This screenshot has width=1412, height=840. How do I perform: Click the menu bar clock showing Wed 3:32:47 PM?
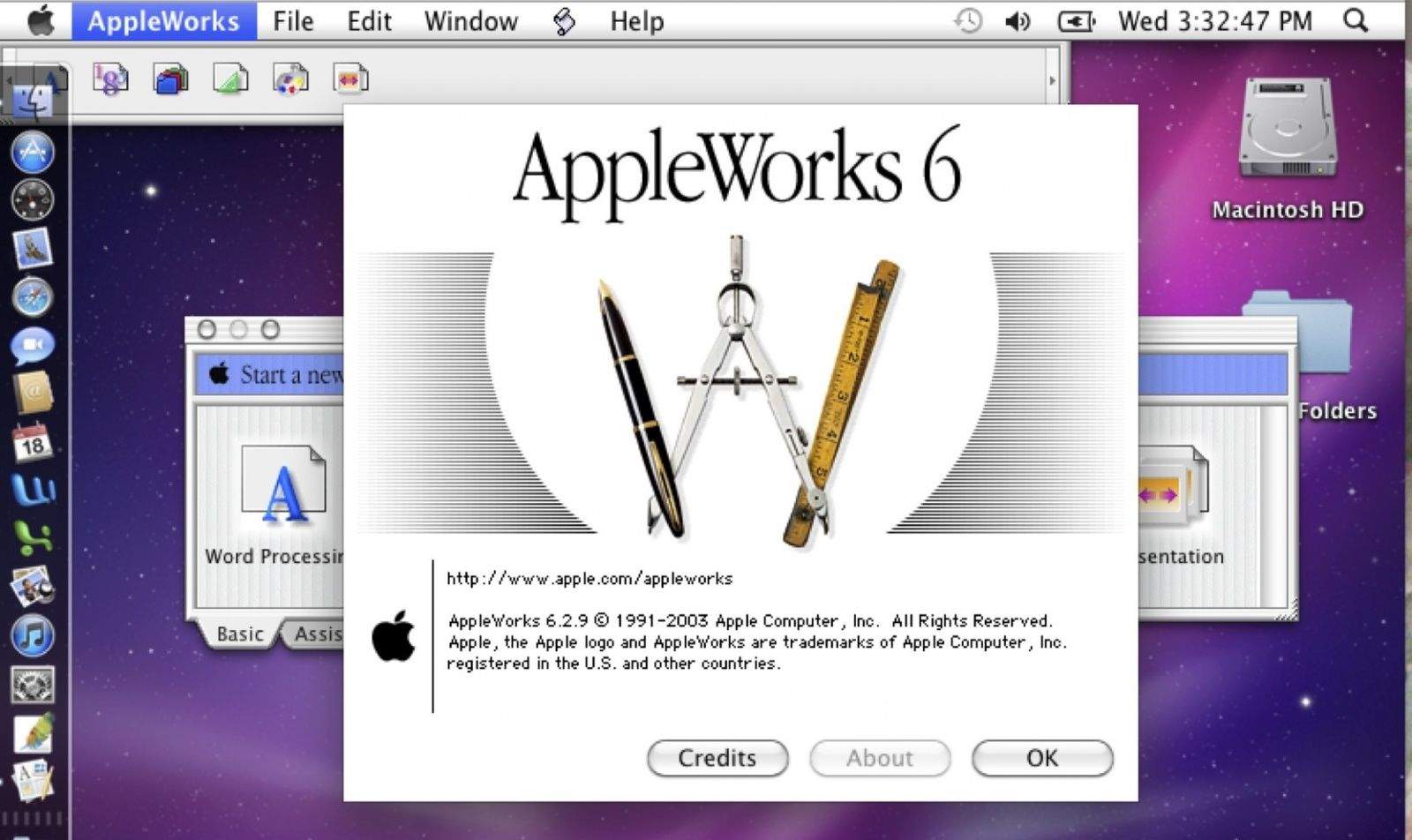(1215, 20)
